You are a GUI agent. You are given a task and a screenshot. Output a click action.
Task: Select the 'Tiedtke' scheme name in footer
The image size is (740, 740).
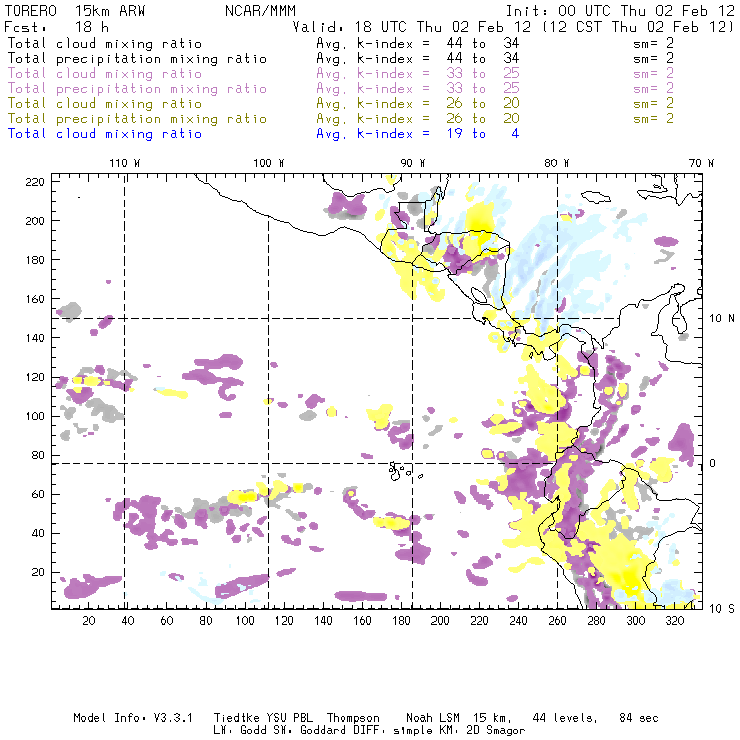pos(236,718)
